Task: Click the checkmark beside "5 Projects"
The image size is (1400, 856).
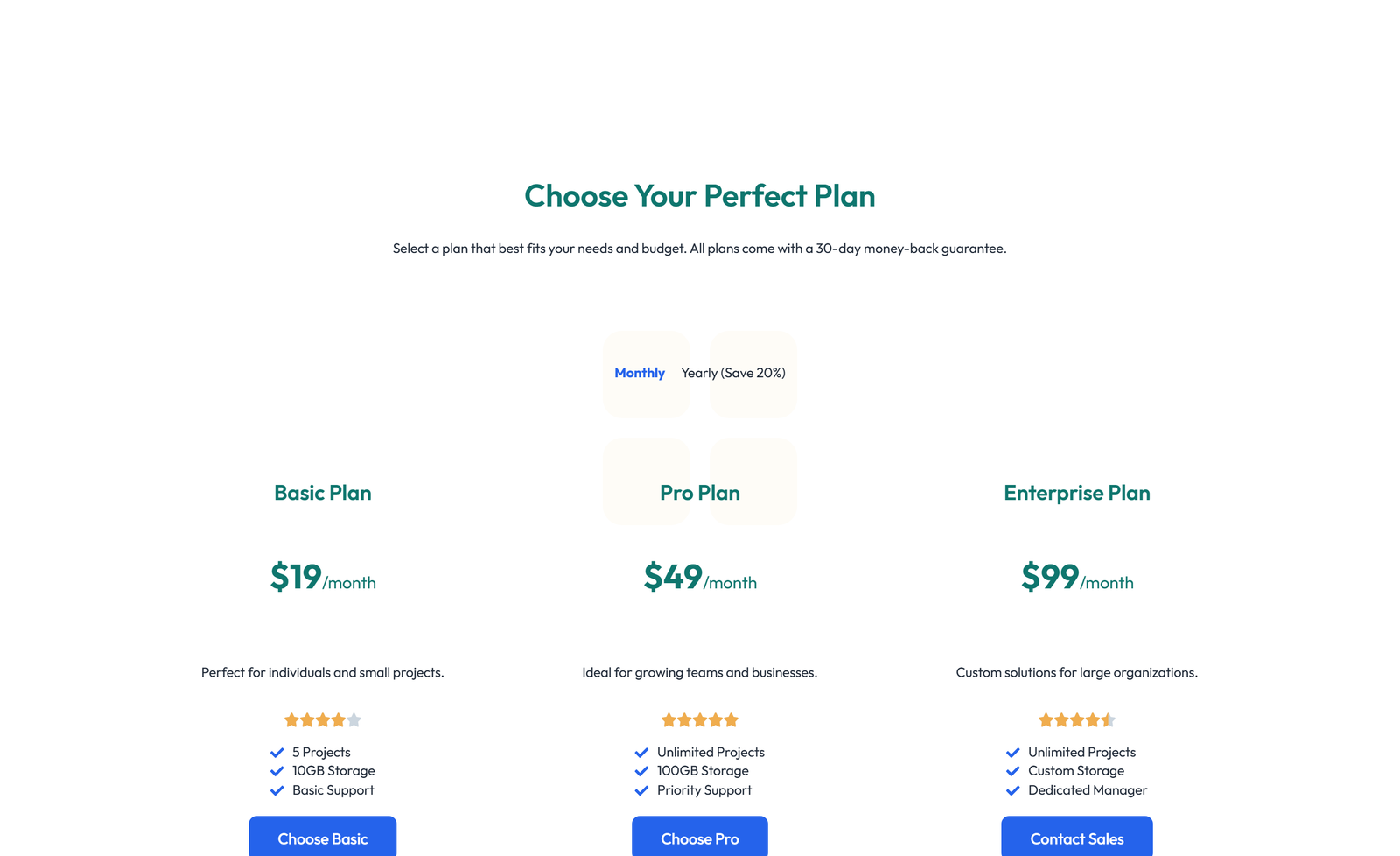Action: click(276, 752)
